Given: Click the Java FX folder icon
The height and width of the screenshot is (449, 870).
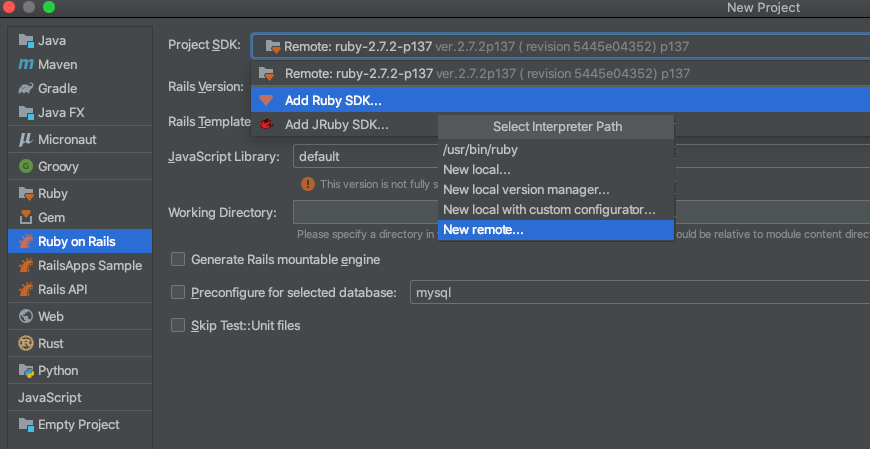Looking at the screenshot, I should (26, 113).
